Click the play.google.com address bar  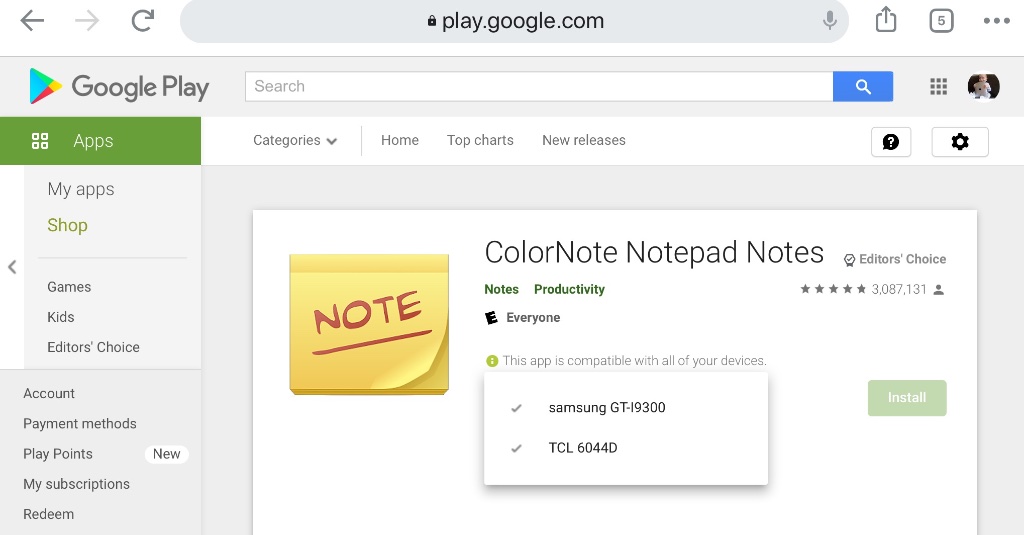(x=515, y=21)
